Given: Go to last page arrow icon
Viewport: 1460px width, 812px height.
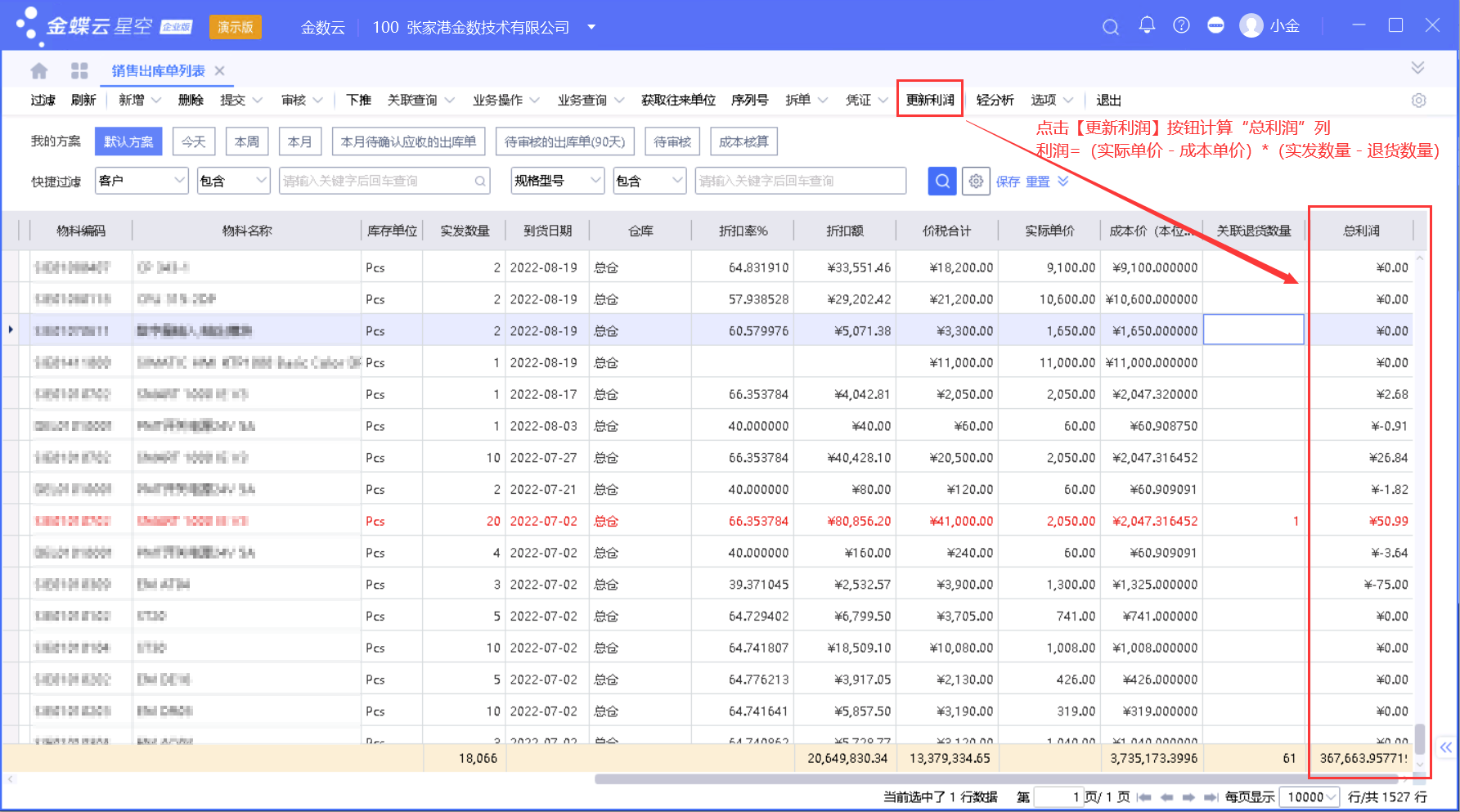Looking at the screenshot, I should pyautogui.click(x=1211, y=796).
